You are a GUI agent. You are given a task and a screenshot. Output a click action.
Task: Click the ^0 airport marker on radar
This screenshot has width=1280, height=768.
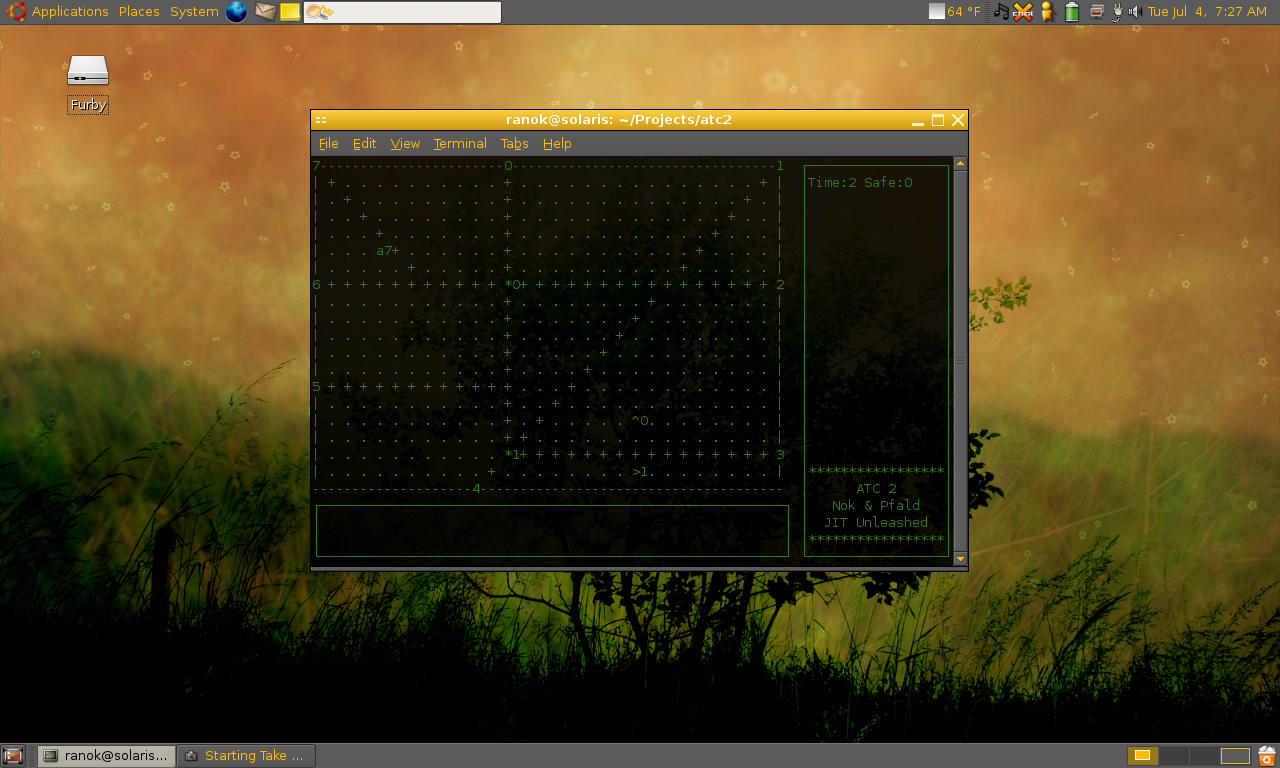tap(640, 421)
